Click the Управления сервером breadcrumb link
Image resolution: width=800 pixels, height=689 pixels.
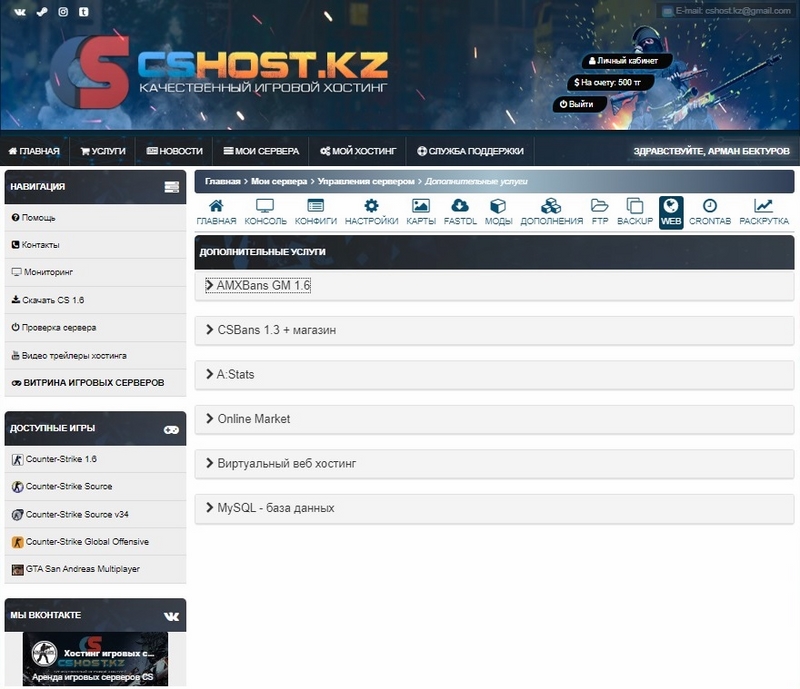[x=366, y=181]
